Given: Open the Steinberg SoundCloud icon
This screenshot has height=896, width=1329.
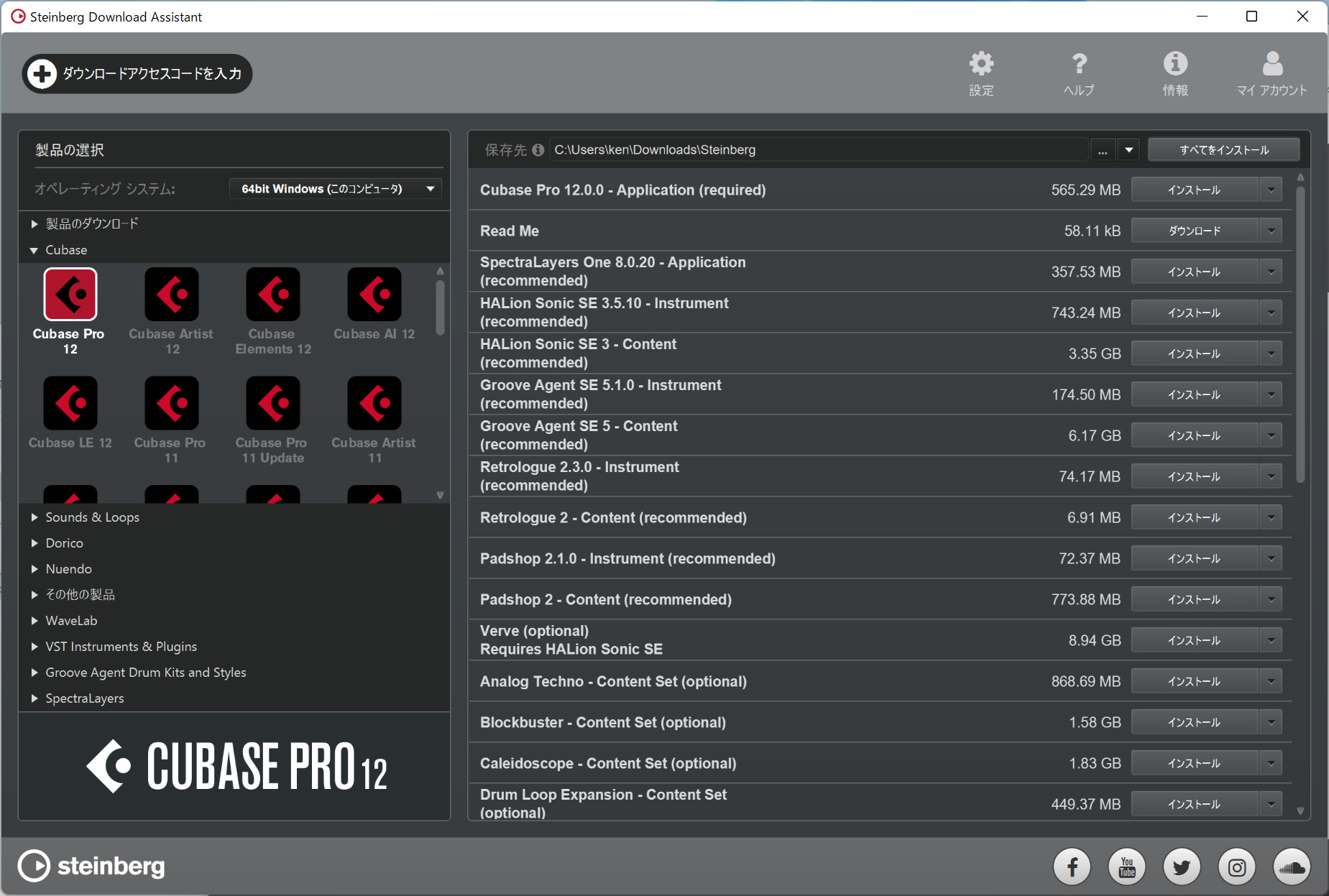Looking at the screenshot, I should (1292, 867).
